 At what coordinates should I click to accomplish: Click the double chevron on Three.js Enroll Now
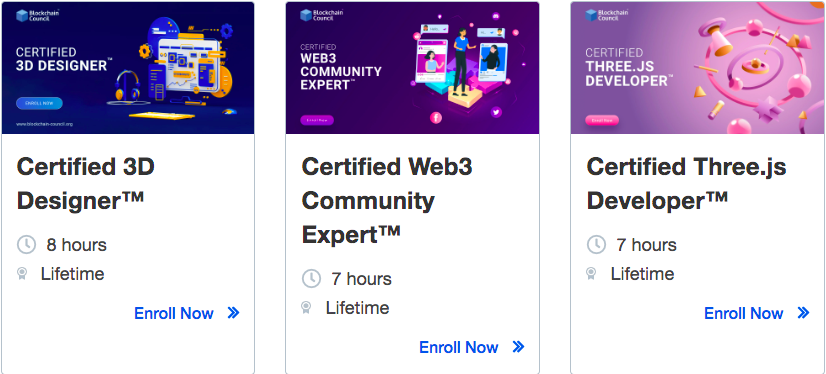803,313
